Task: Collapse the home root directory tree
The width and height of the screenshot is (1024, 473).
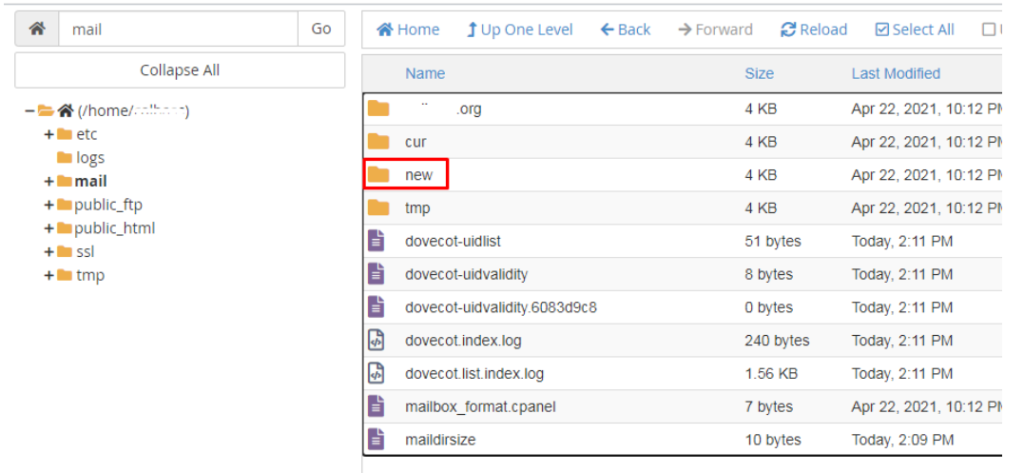Action: (30, 111)
